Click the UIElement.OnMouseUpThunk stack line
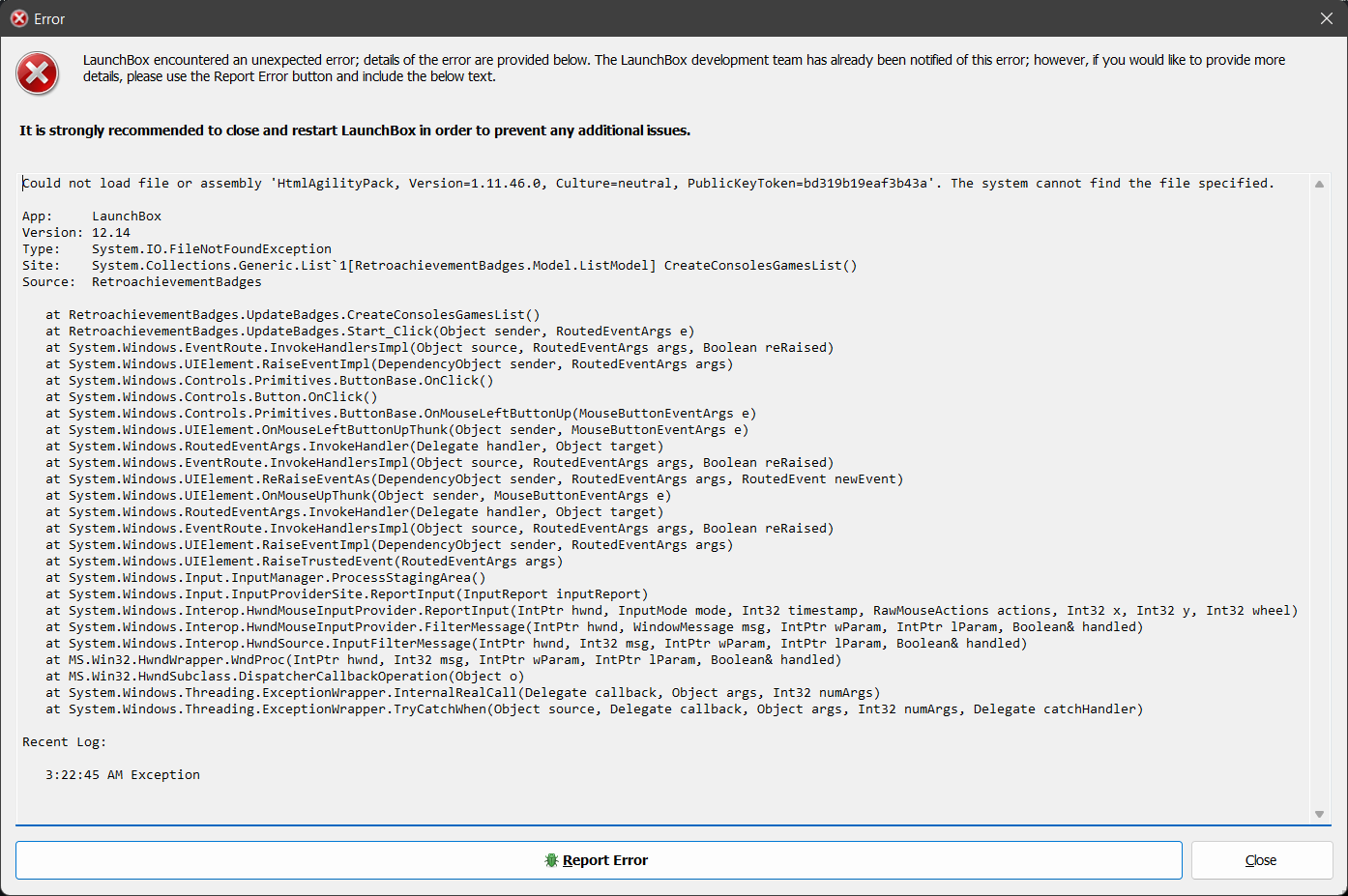The image size is (1348, 896). [359, 495]
